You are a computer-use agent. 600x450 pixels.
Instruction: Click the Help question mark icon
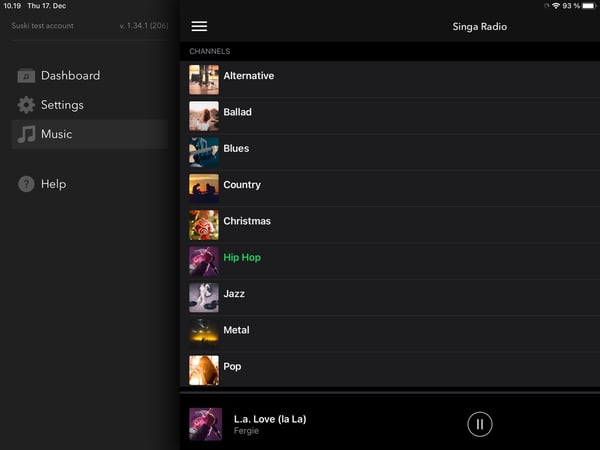(x=26, y=184)
